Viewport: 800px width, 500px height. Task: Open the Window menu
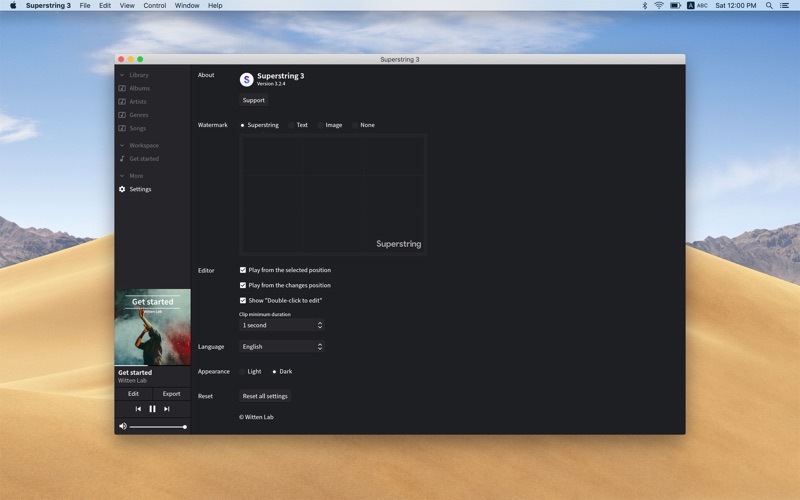click(187, 6)
